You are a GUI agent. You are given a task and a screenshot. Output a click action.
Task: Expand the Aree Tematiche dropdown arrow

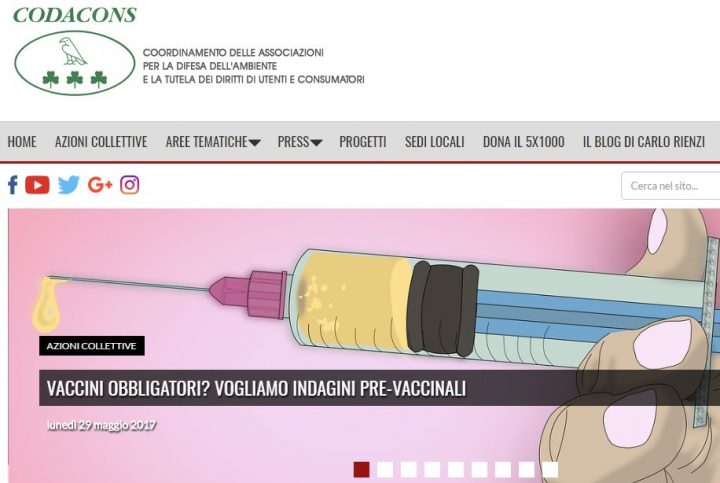click(254, 143)
